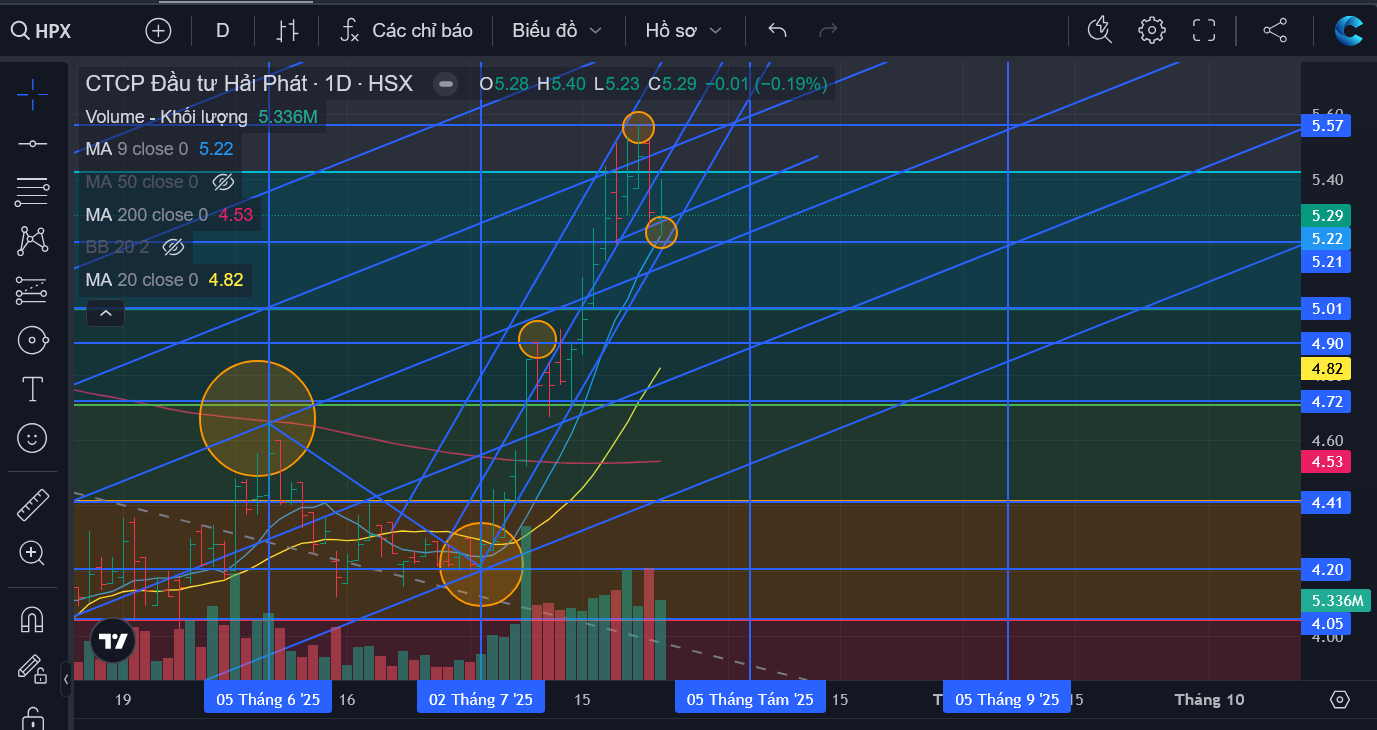This screenshot has width=1377, height=730.
Task: Collapse the indicator legend chevron
Action: pos(105,313)
